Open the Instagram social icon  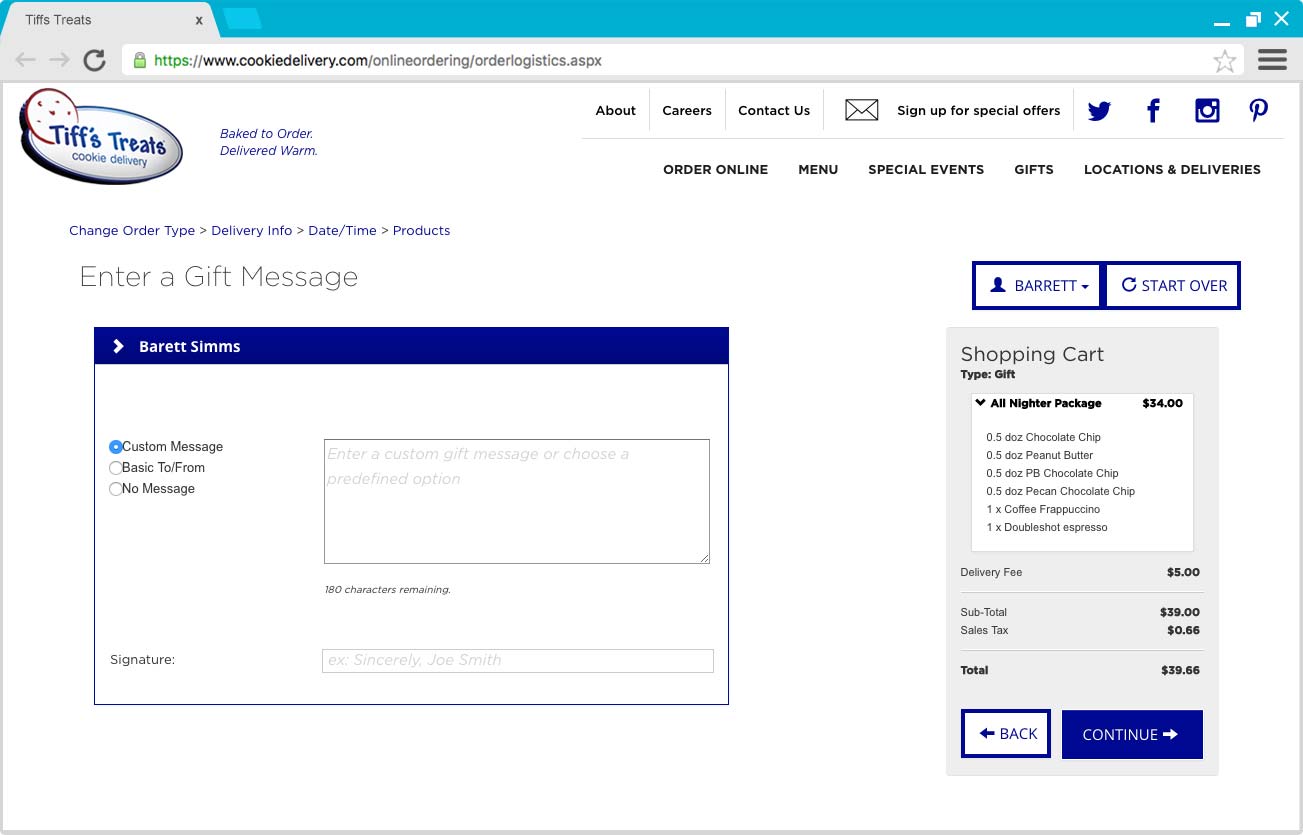[x=1207, y=111]
